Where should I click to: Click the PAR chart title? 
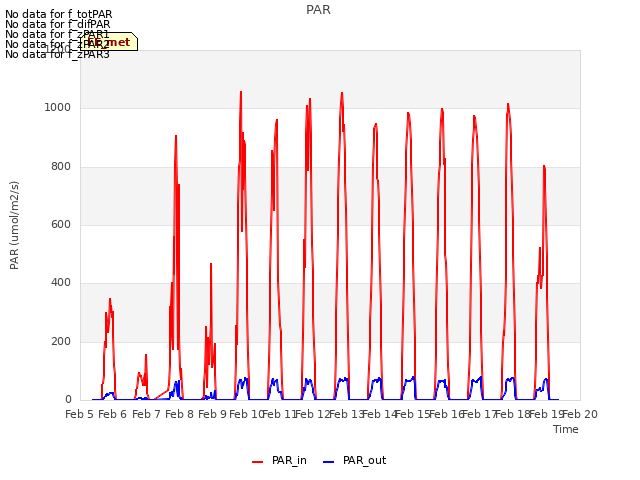[x=318, y=10]
